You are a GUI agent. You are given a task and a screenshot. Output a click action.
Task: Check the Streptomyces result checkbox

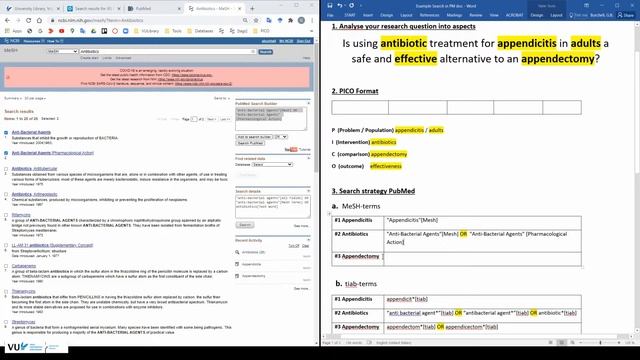click(6, 322)
